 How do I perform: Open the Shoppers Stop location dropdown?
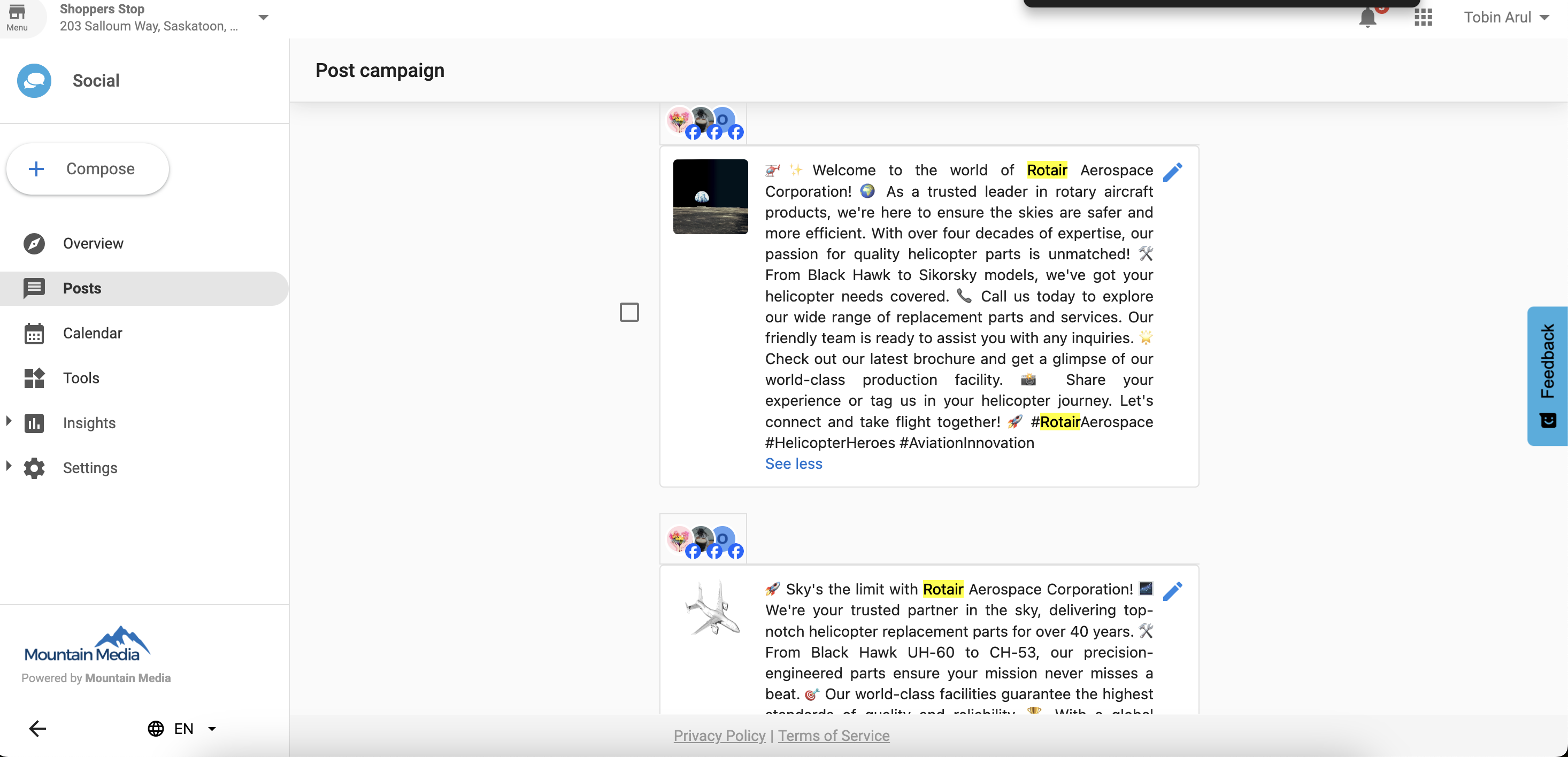pyautogui.click(x=263, y=17)
